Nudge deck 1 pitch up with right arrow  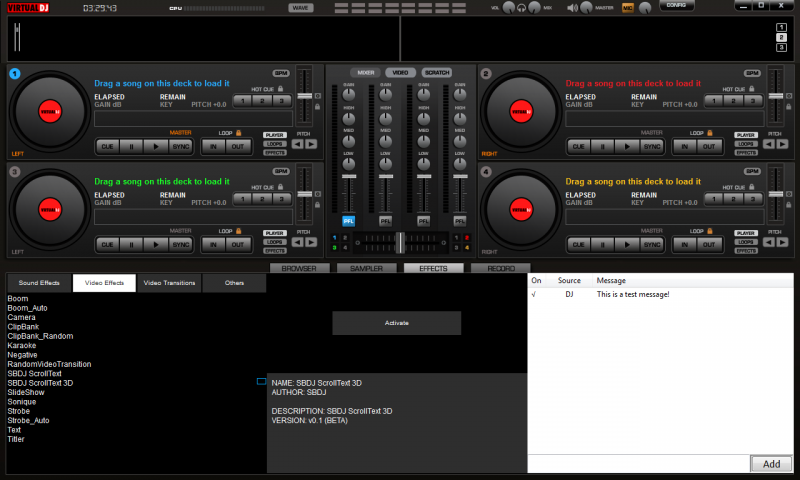[x=311, y=144]
